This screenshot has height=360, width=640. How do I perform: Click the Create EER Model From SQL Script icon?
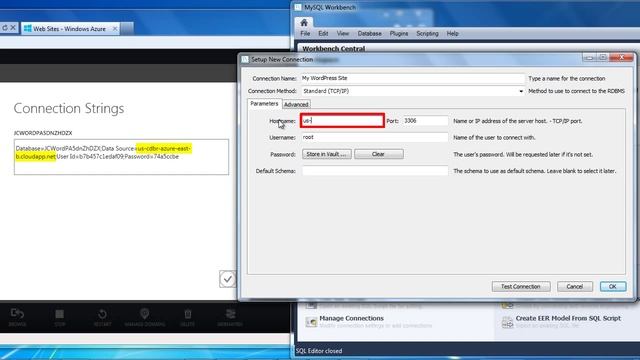507,322
